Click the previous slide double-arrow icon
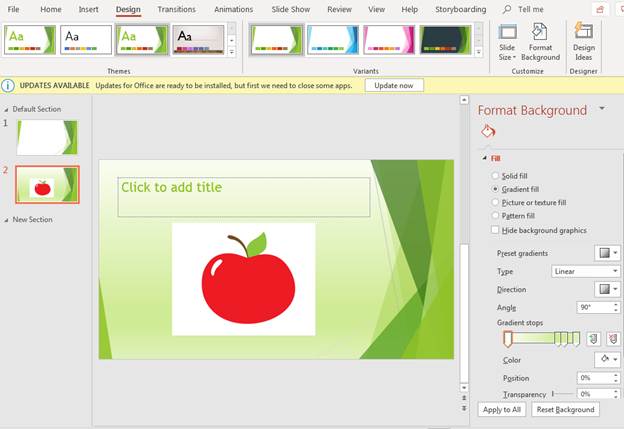 [464, 398]
